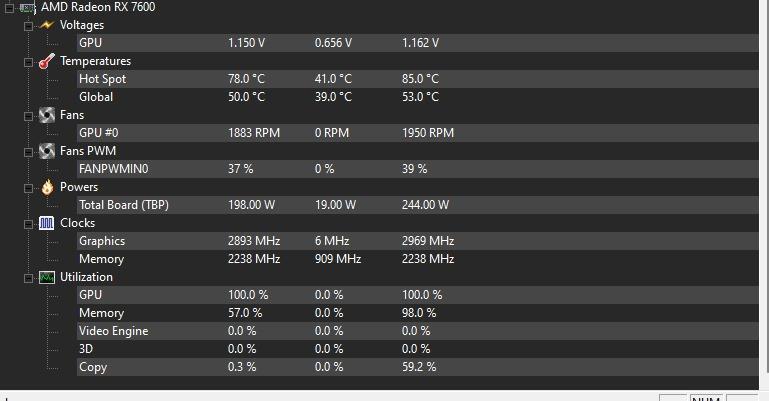Viewport: 769px width, 401px height.
Task: Click the blue waveform Clocks icon
Action: point(47,223)
